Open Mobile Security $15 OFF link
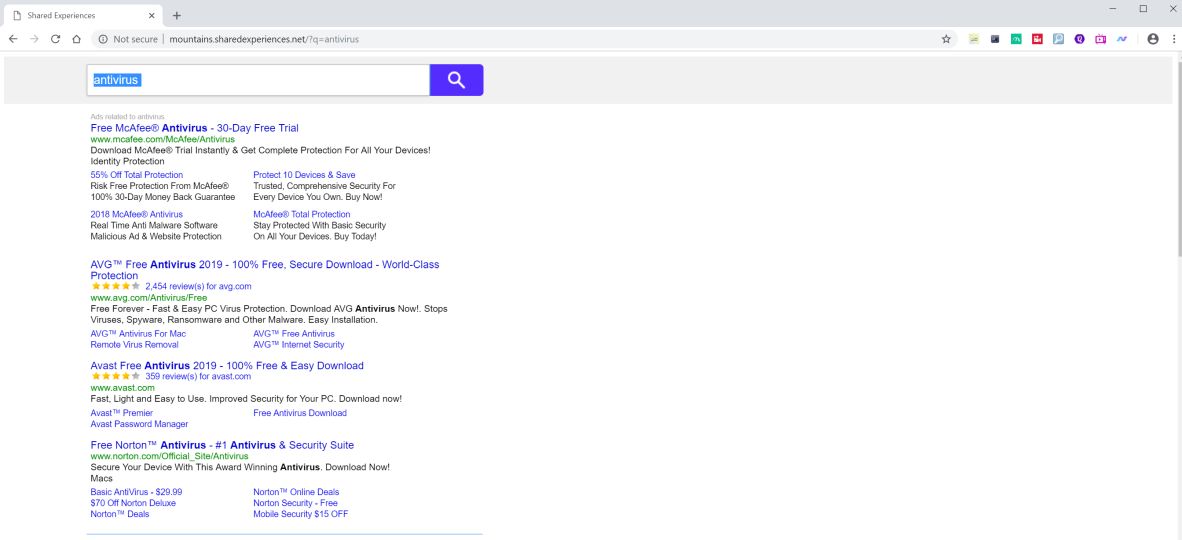The image size is (1182, 540). [301, 514]
